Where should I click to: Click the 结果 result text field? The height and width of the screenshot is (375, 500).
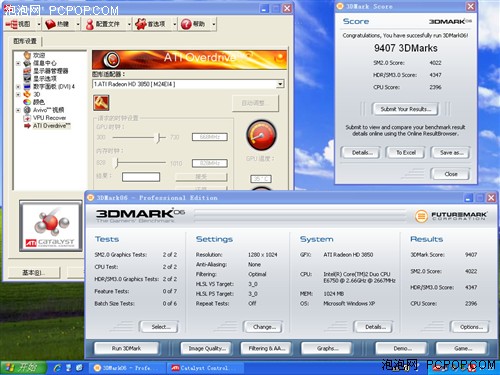coord(141,177)
